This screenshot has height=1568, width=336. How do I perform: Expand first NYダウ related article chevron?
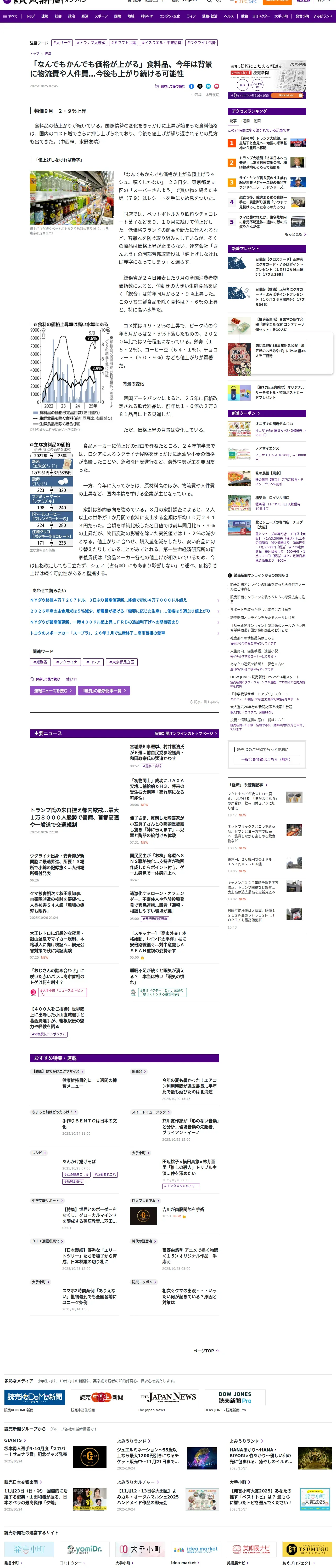[x=218, y=600]
